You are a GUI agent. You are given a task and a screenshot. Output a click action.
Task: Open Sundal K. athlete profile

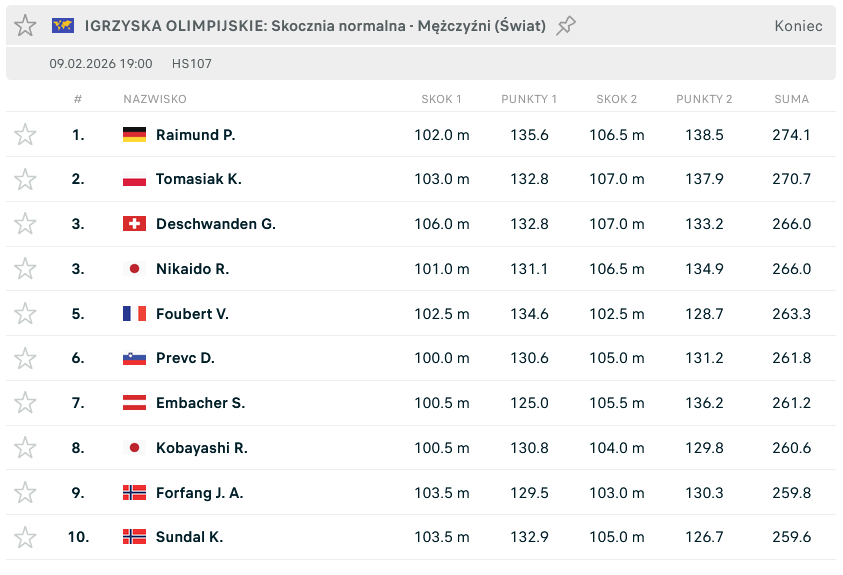pos(189,537)
